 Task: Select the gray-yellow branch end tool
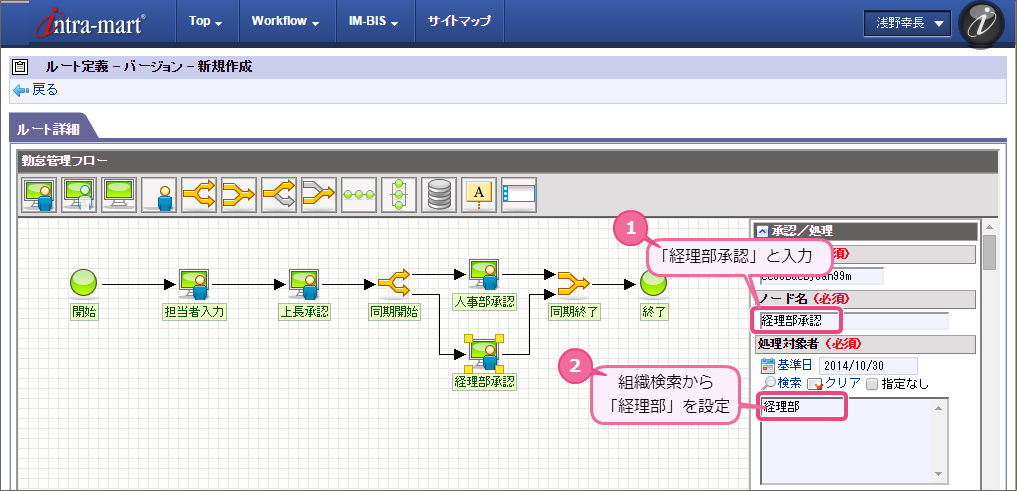(x=319, y=195)
